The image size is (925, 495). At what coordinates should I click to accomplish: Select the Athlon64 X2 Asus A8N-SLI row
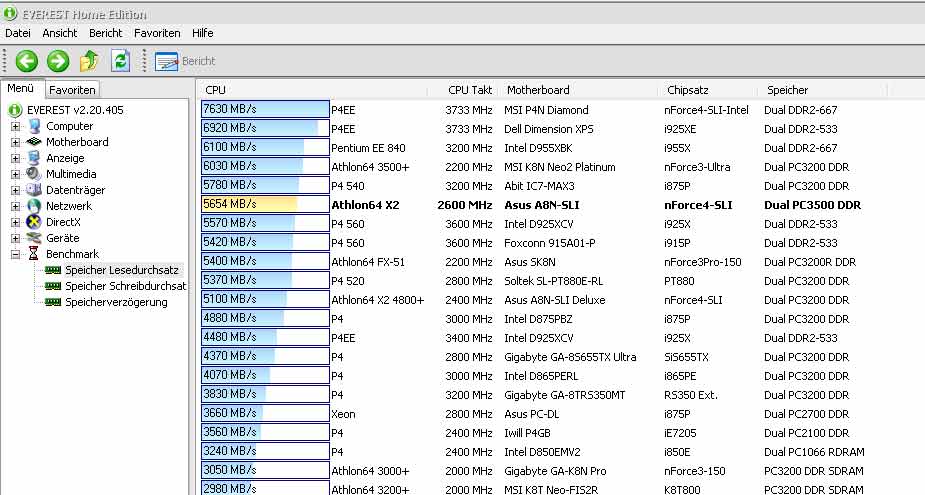(531, 205)
